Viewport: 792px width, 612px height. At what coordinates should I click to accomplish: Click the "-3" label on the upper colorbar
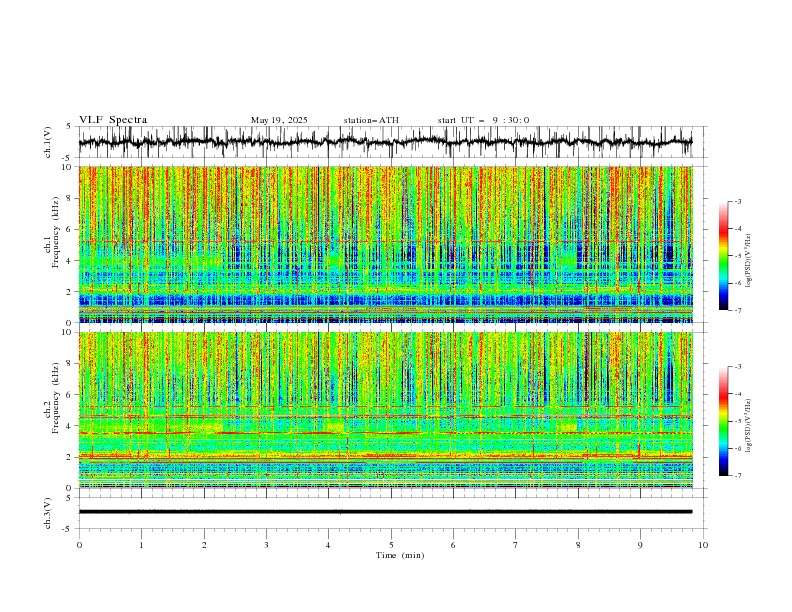737,201
